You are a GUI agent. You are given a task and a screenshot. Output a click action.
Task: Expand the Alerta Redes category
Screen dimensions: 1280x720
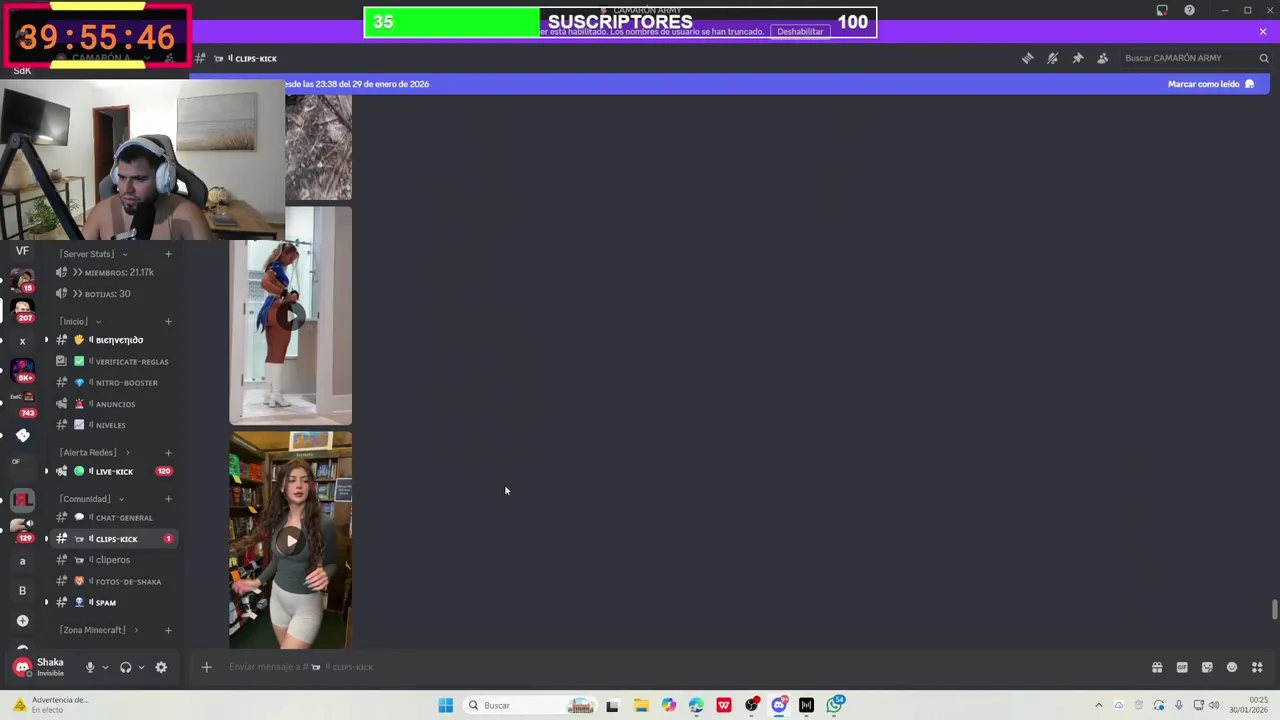click(x=94, y=452)
